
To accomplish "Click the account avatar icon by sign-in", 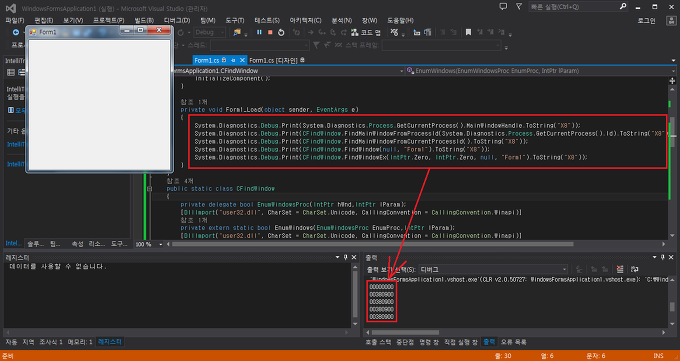I will point(670,20).
